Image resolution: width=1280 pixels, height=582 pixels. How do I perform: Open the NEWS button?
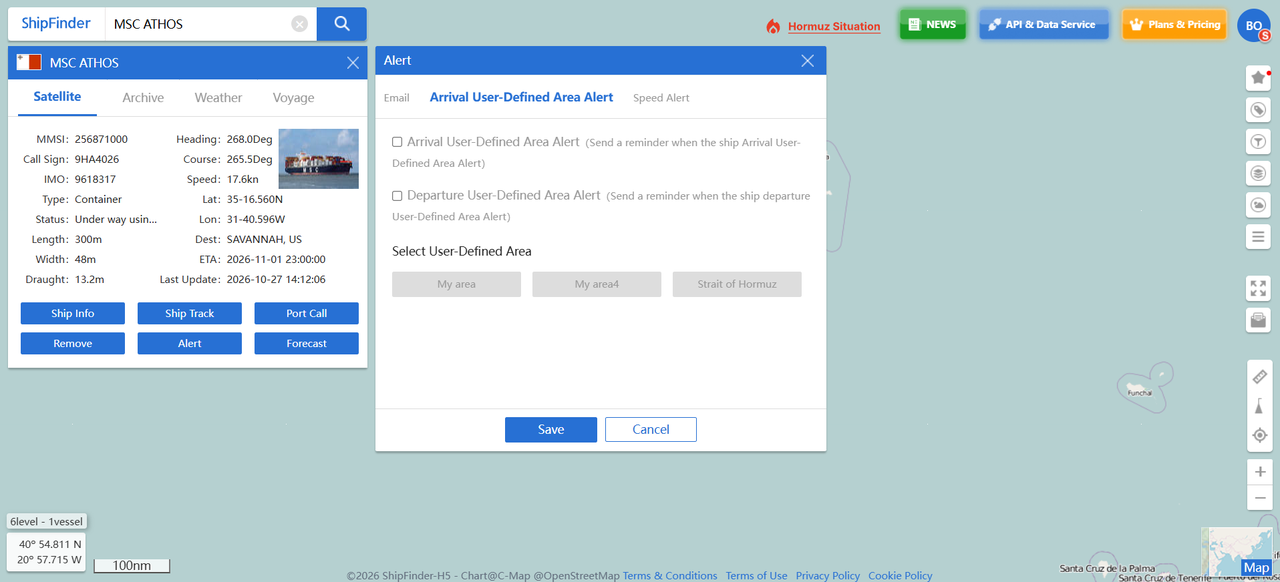pos(932,25)
